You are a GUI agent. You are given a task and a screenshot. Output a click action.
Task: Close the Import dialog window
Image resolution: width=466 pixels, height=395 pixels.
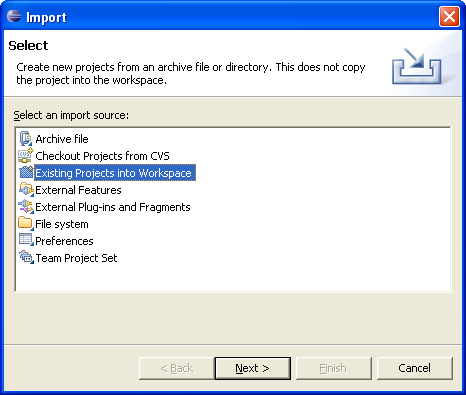click(x=449, y=16)
